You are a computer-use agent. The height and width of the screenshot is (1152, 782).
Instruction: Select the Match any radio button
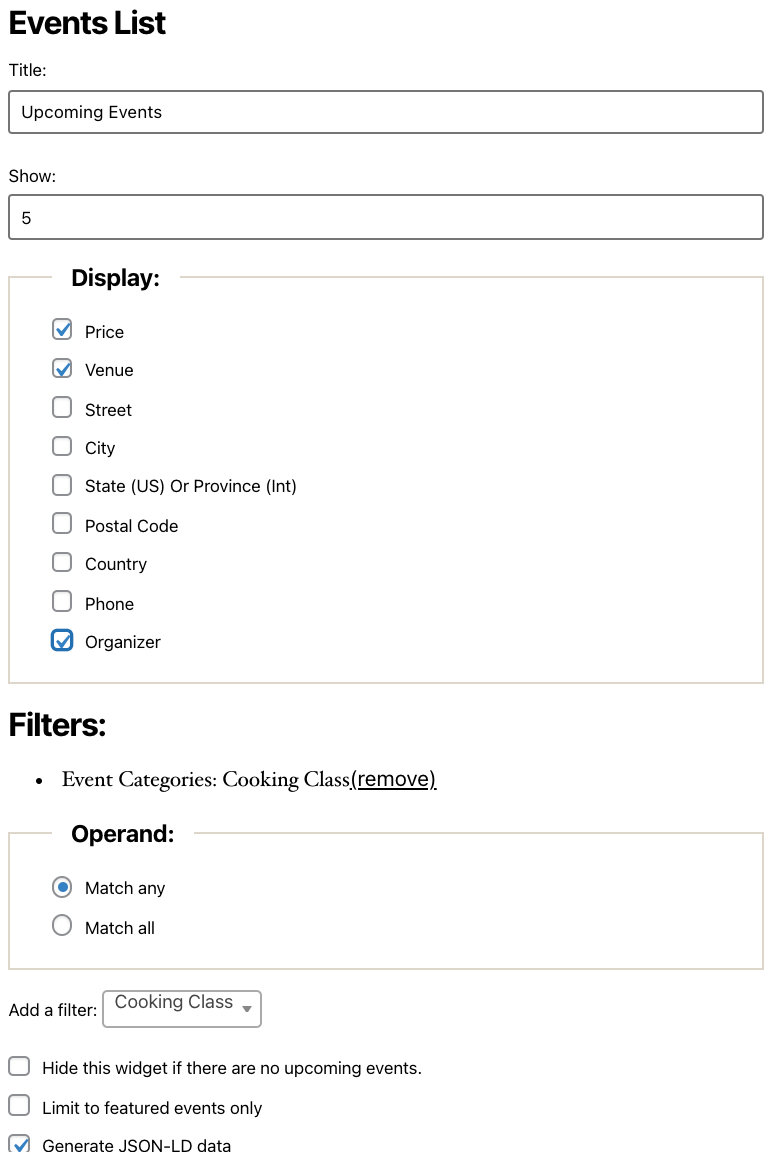point(62,887)
